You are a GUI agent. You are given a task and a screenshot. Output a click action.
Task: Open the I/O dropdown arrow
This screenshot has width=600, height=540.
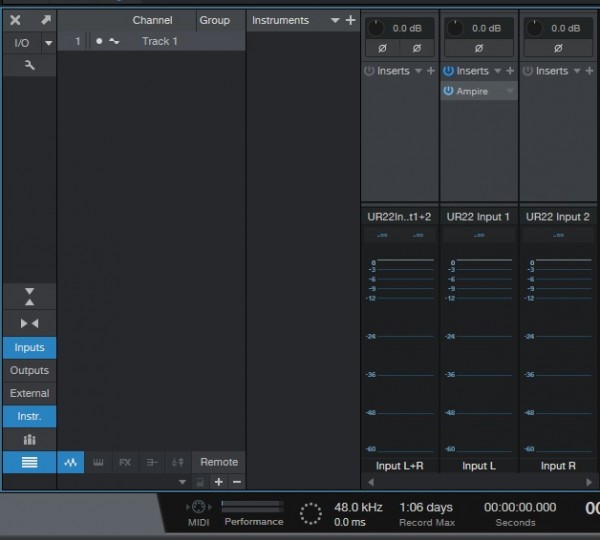pos(48,43)
